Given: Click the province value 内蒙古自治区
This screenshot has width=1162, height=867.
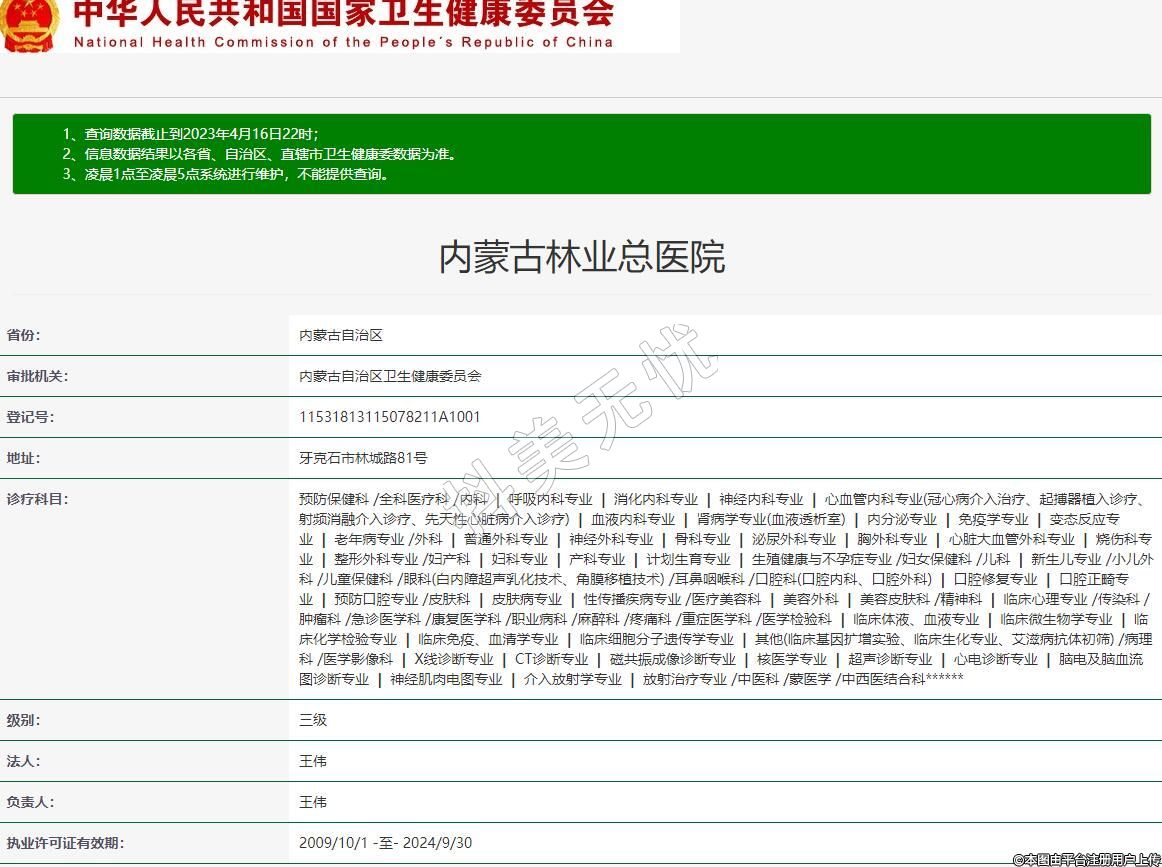Looking at the screenshot, I should tap(341, 335).
